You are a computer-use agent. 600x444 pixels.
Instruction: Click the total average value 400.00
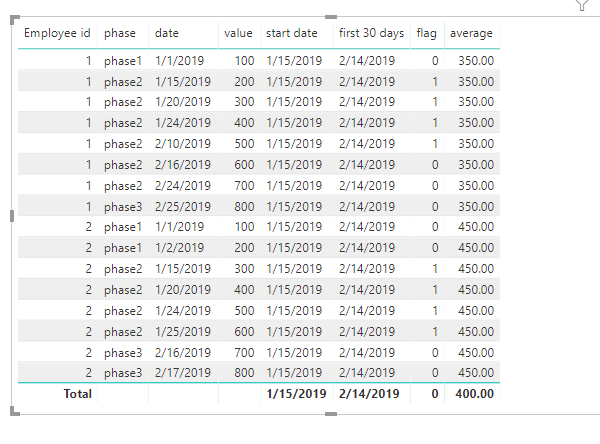474,394
